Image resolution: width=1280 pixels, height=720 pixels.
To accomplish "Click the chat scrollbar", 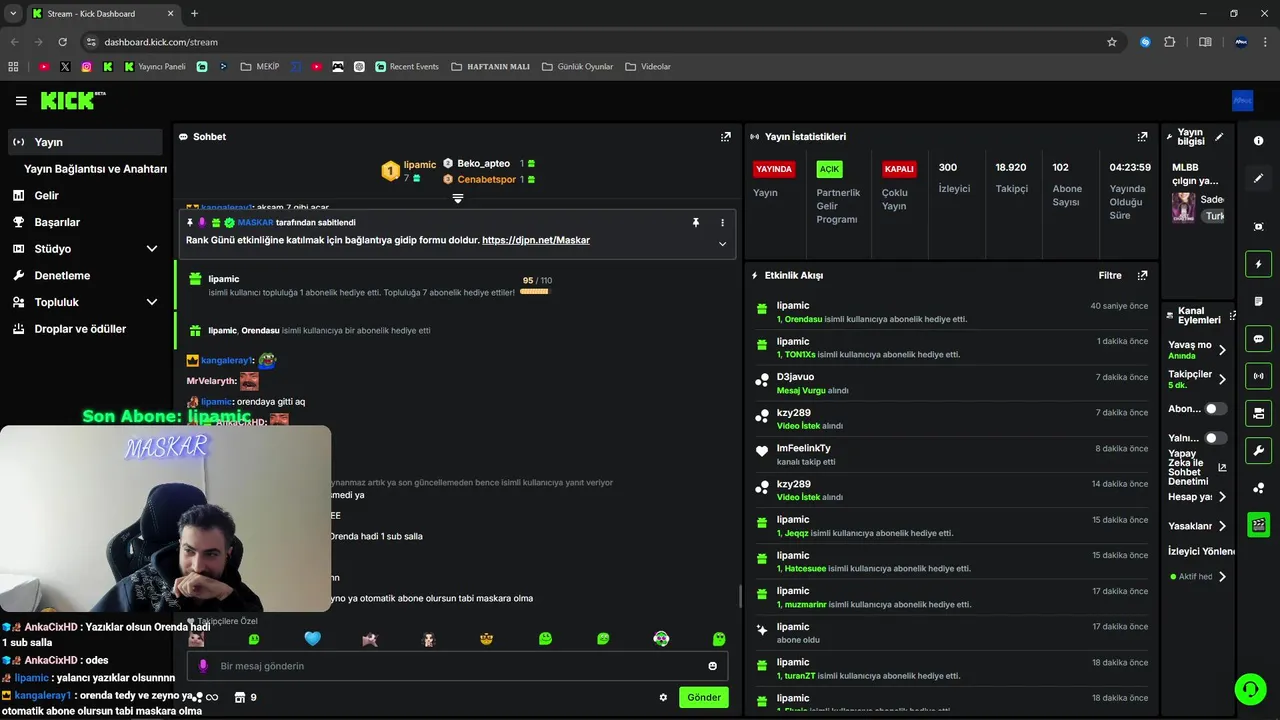I will click(x=740, y=596).
